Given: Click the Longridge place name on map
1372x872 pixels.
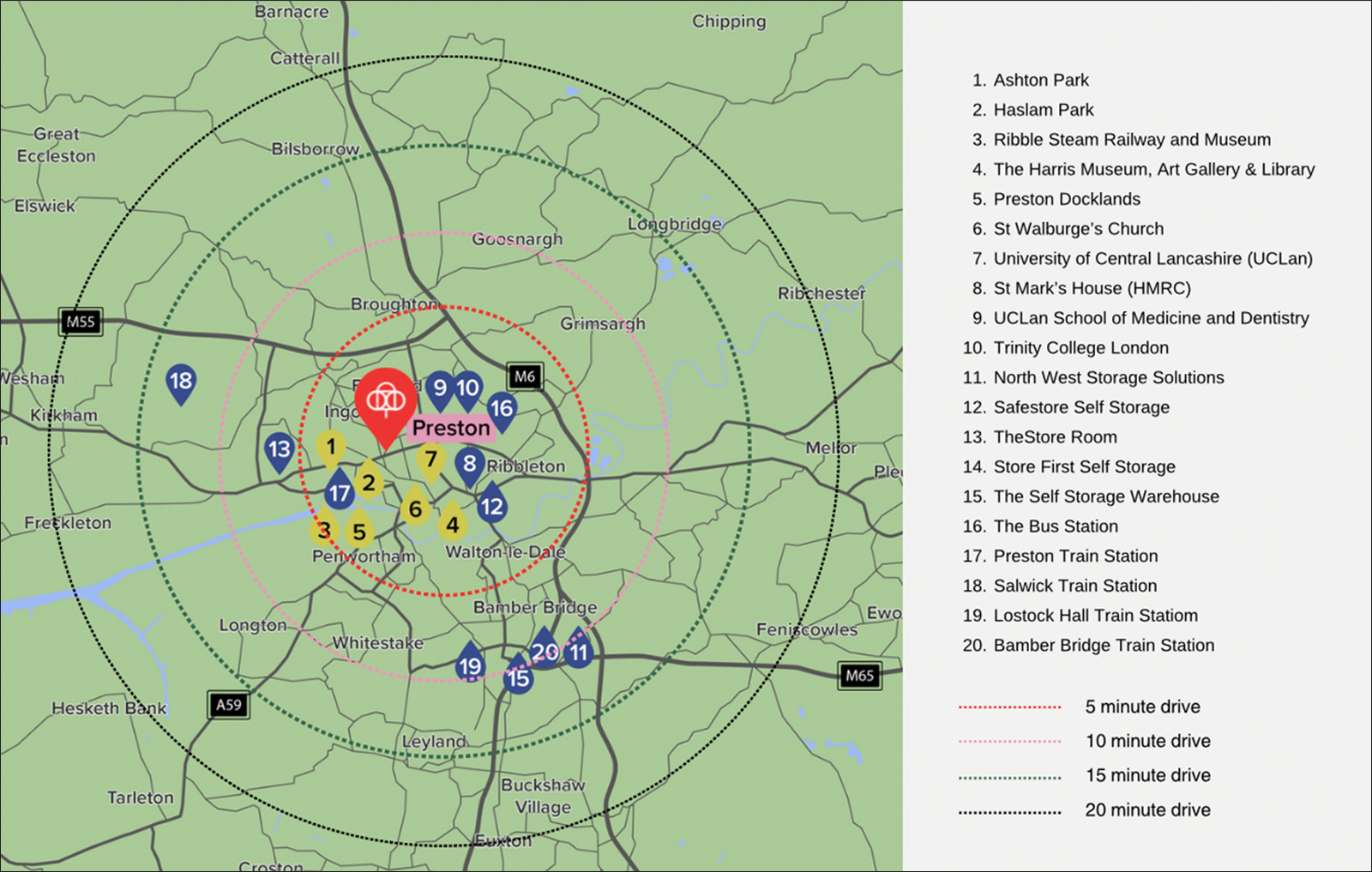Looking at the screenshot, I should (675, 224).
